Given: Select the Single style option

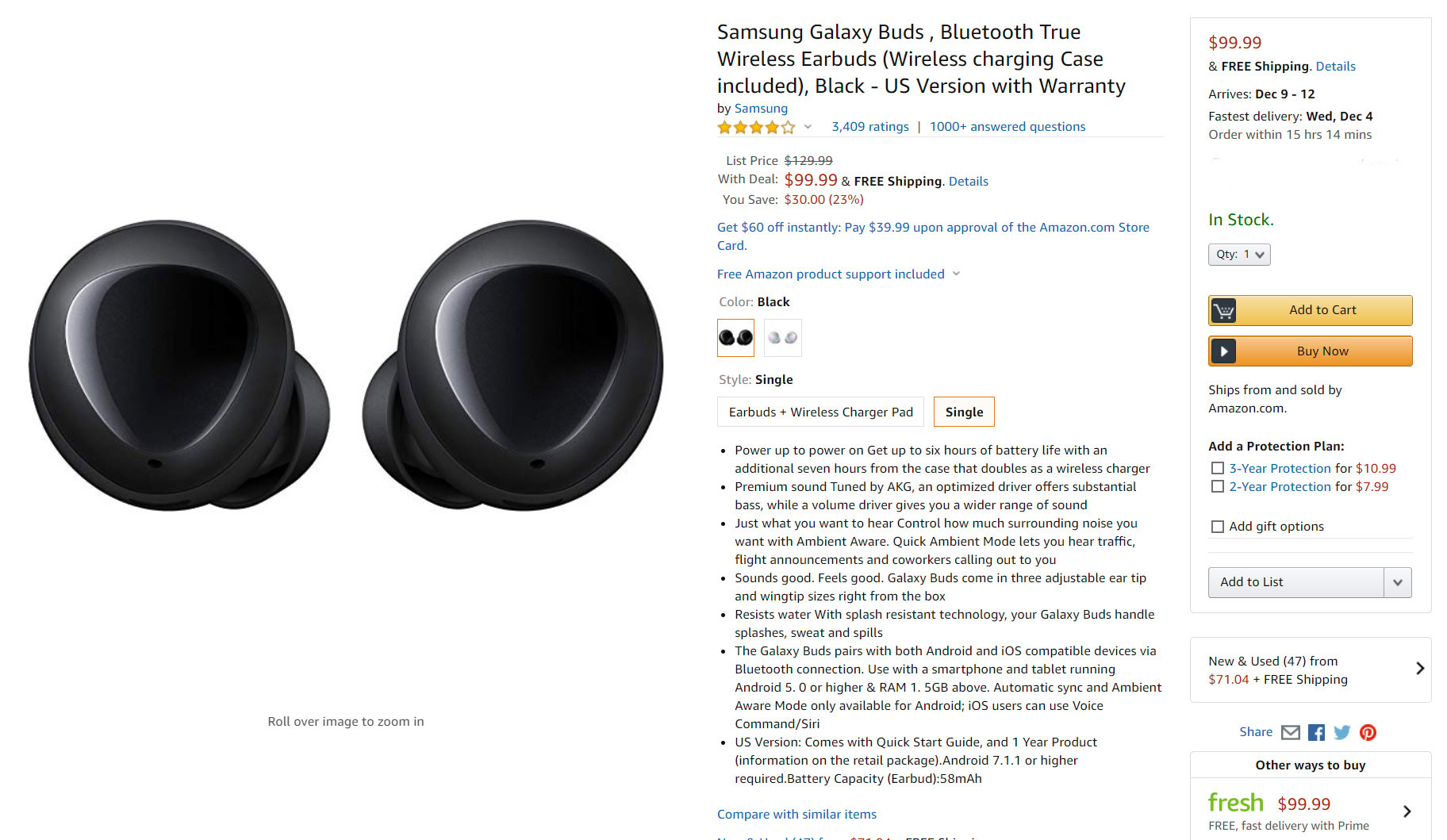Looking at the screenshot, I should pos(964,412).
